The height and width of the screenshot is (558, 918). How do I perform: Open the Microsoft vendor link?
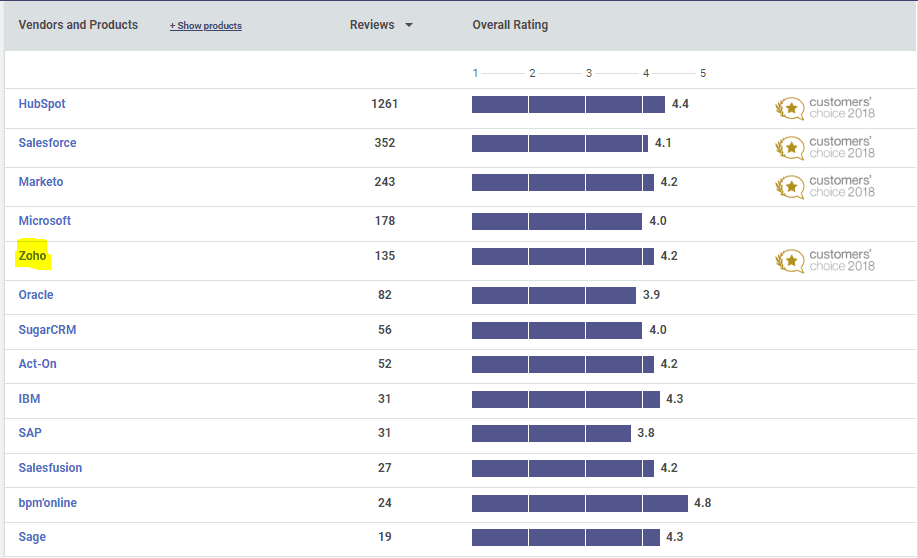click(x=44, y=221)
